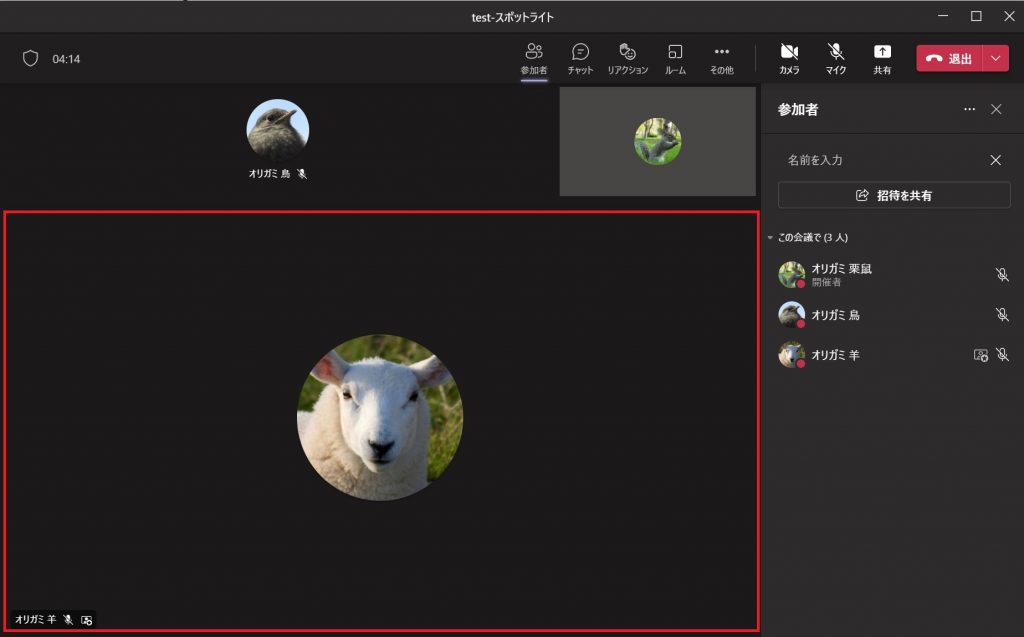This screenshot has height=637, width=1024.
Task: Click spotlight icon beside オリガミ 羊 in list
Action: (x=980, y=355)
